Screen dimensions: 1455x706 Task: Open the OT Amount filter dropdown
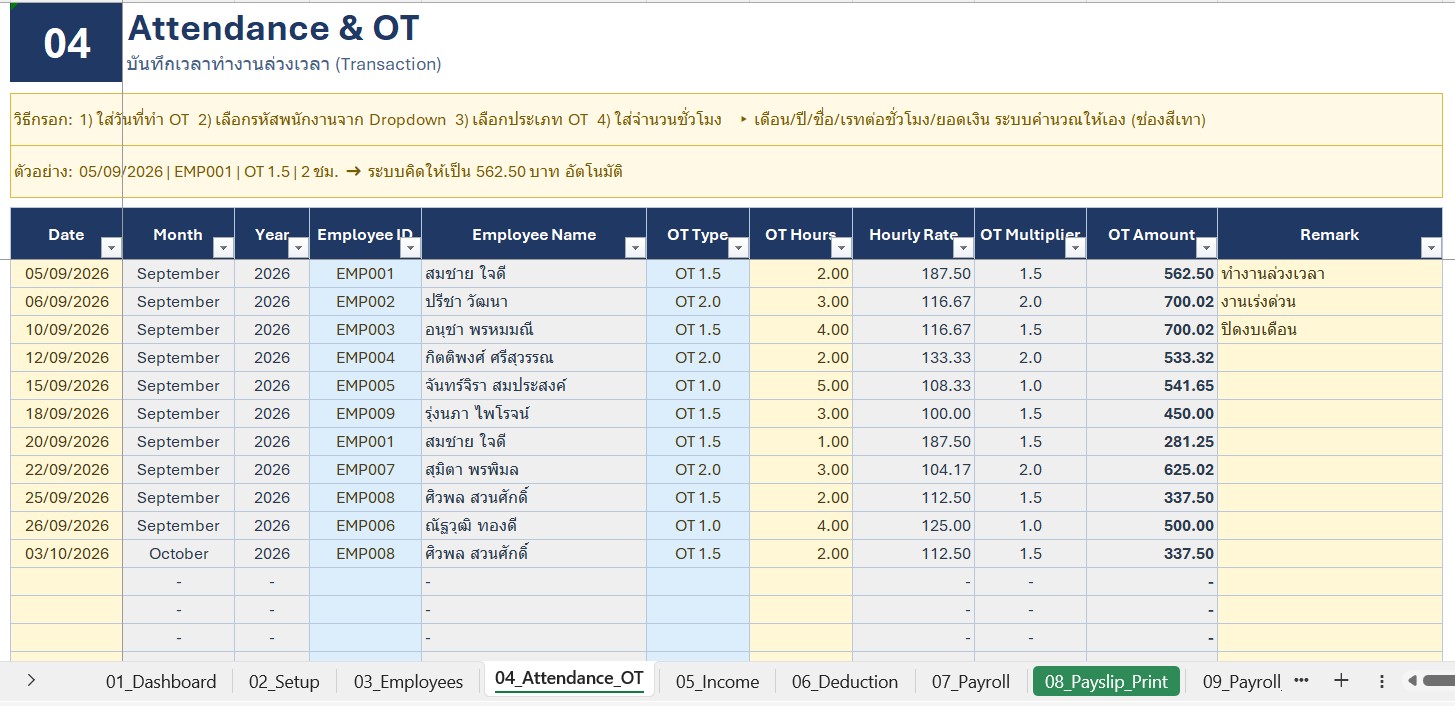1206,248
